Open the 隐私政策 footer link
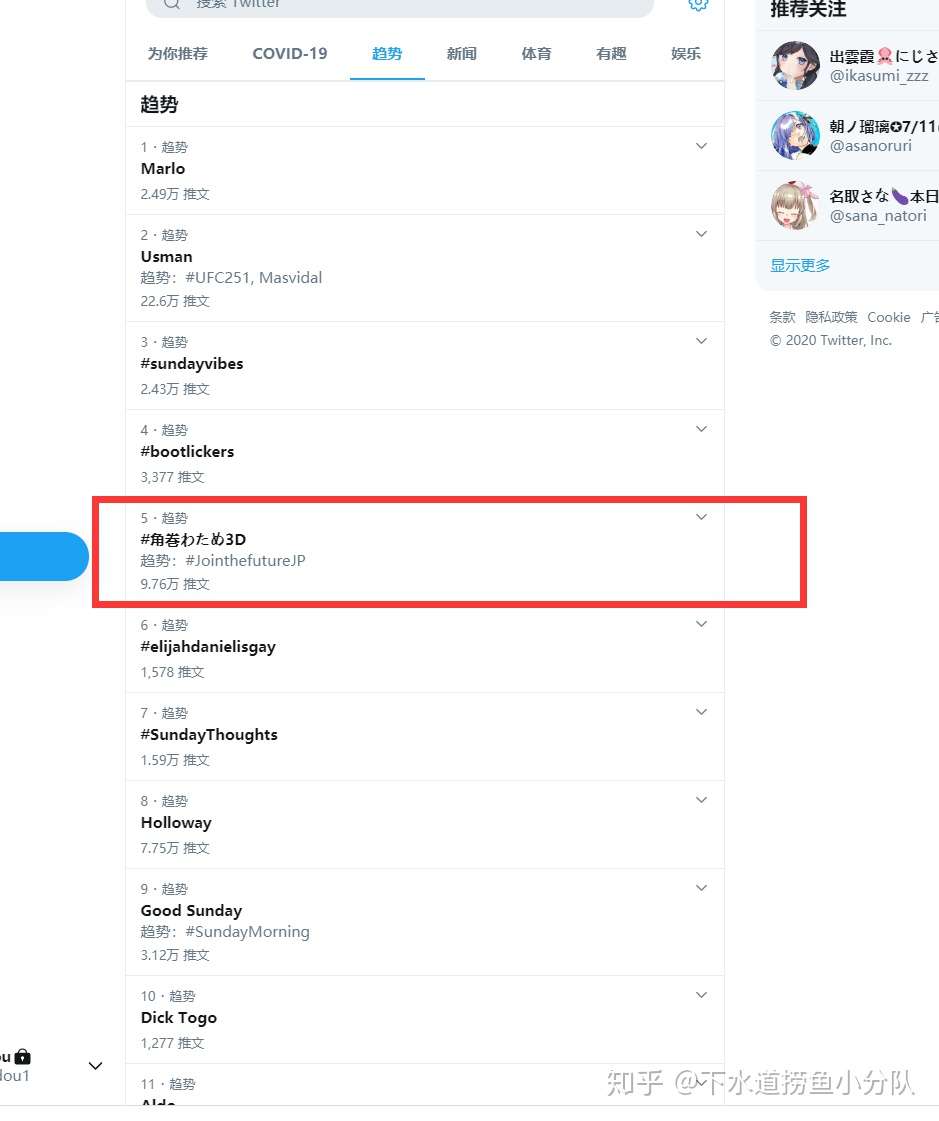 pos(831,317)
